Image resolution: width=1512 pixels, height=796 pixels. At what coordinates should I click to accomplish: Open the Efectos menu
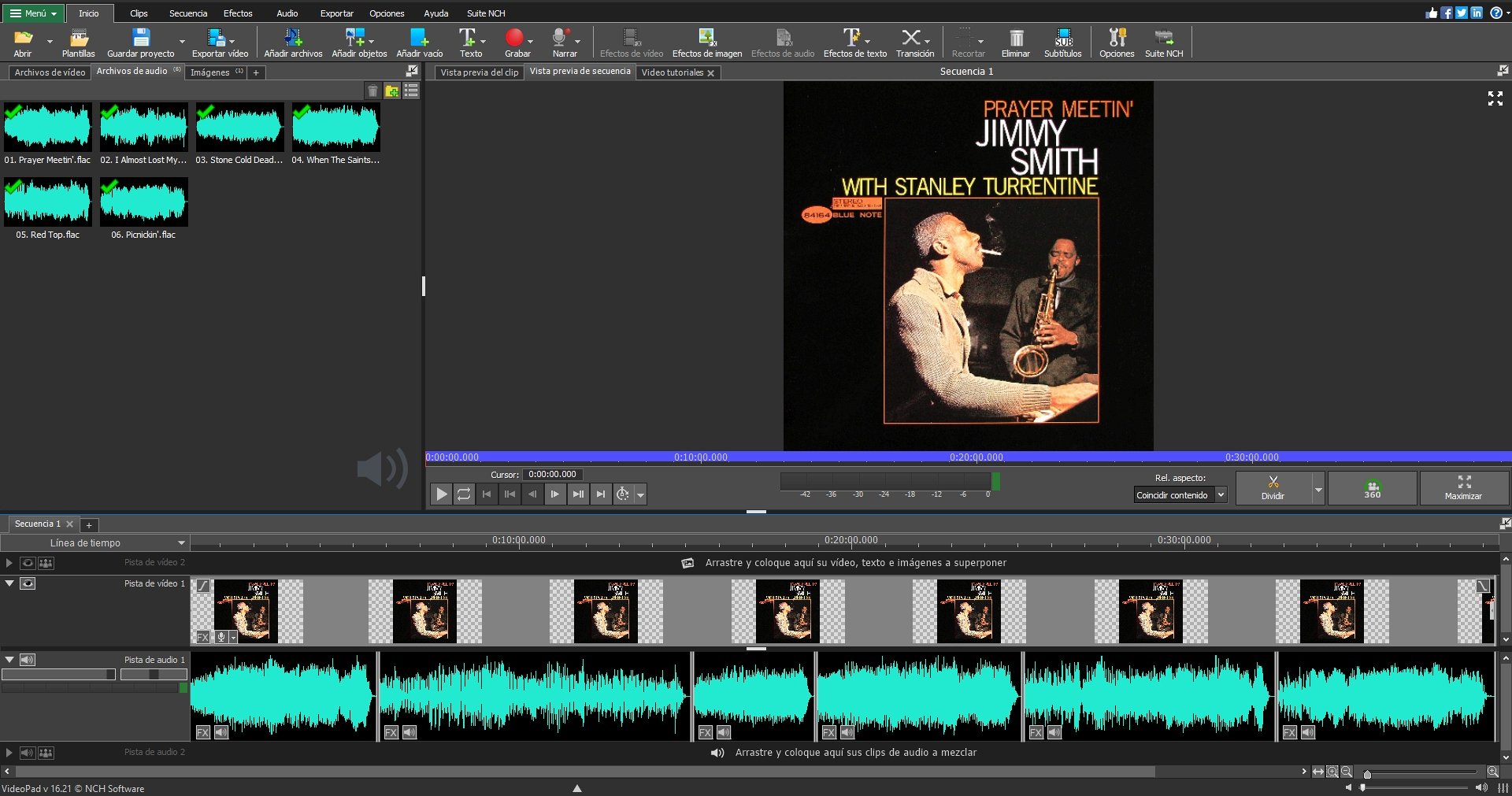click(x=238, y=13)
